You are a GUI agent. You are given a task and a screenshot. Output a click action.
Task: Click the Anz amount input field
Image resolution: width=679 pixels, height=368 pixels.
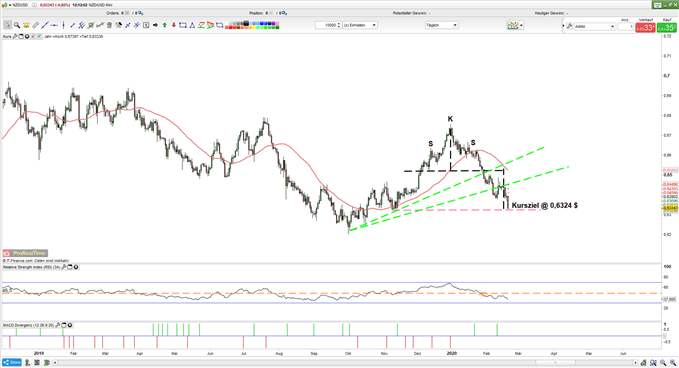pos(626,26)
